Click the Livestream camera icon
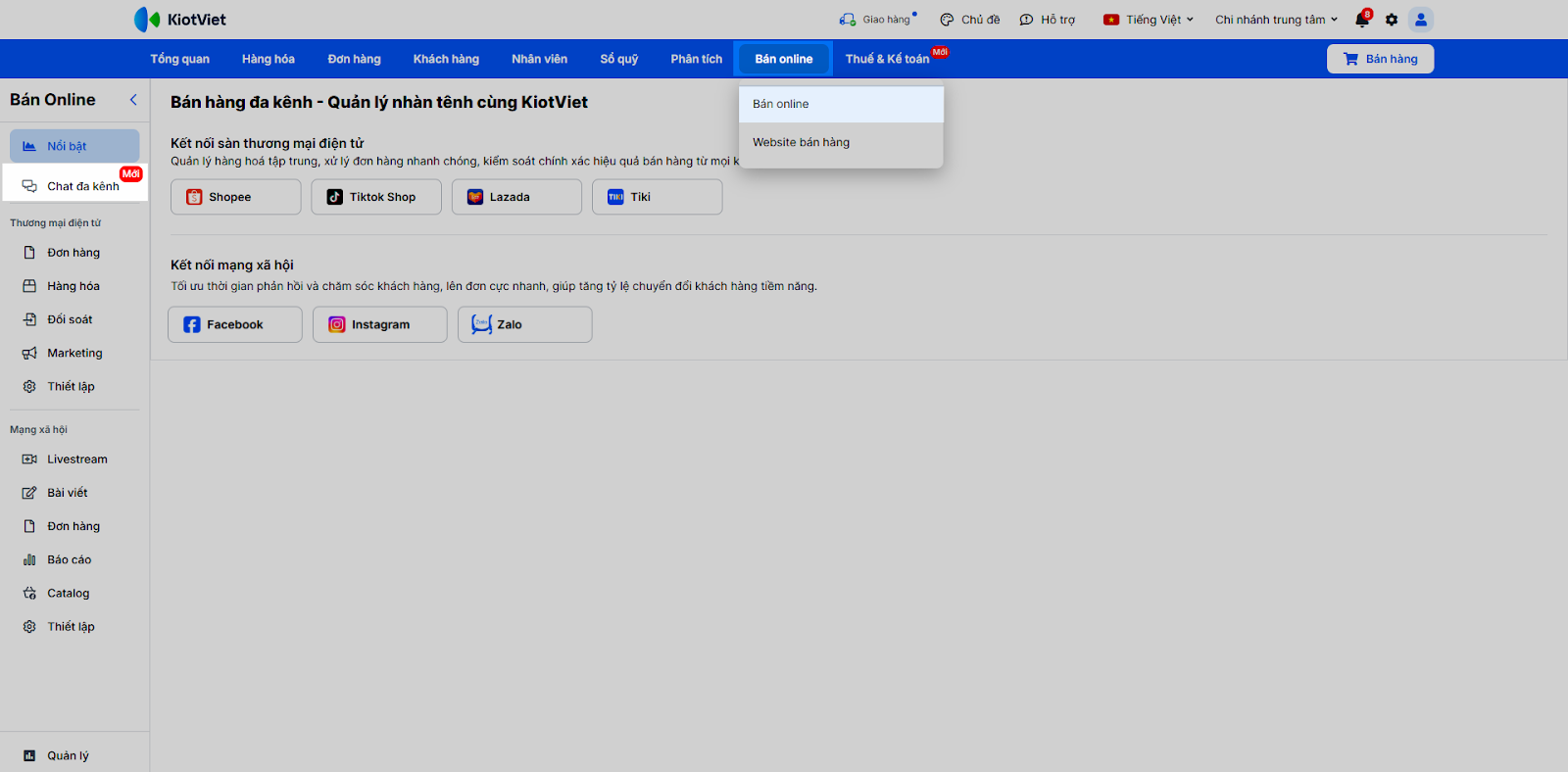Image resolution: width=1568 pixels, height=772 pixels. tap(29, 459)
